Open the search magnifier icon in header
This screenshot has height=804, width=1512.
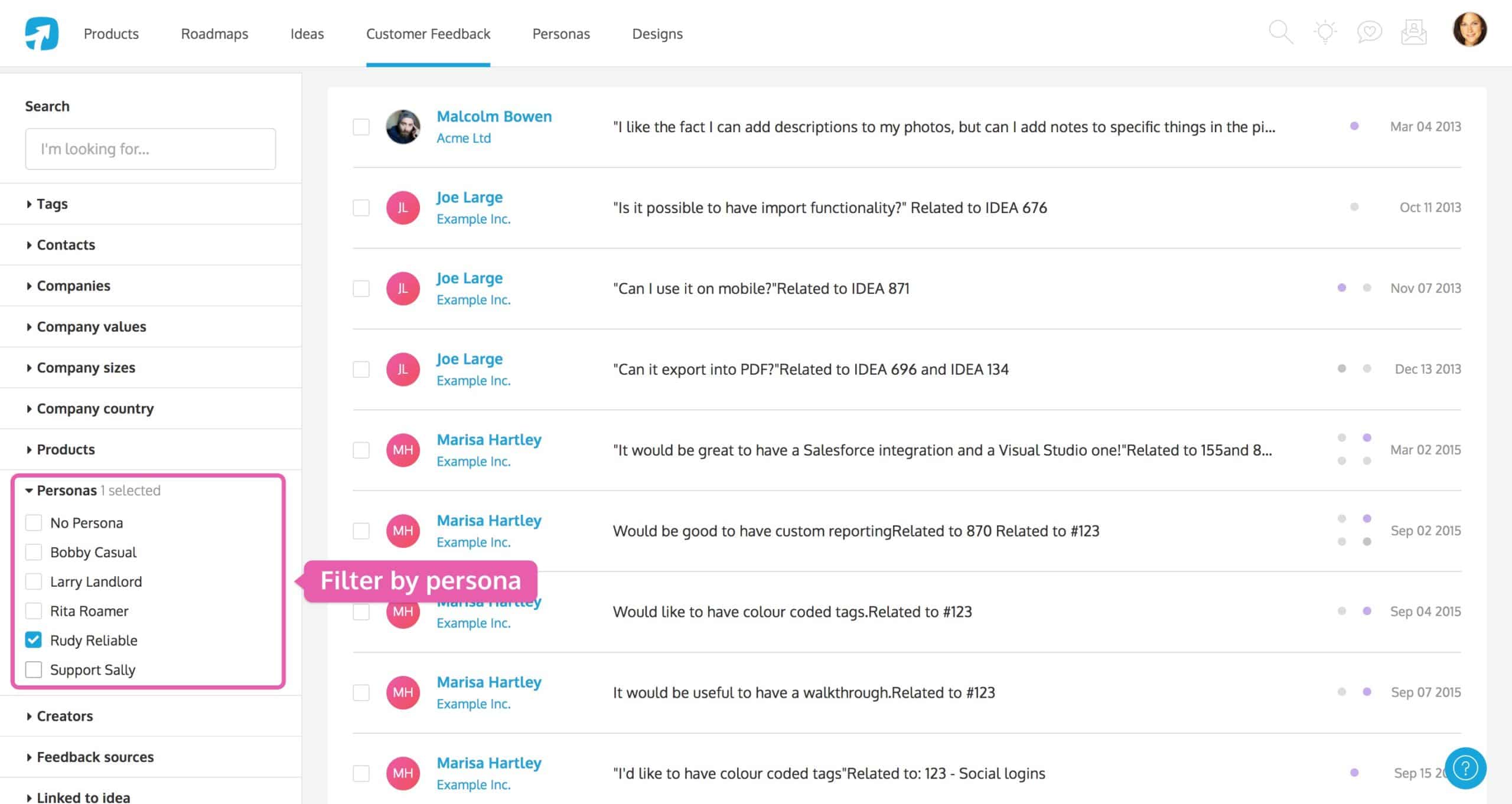pos(1281,32)
